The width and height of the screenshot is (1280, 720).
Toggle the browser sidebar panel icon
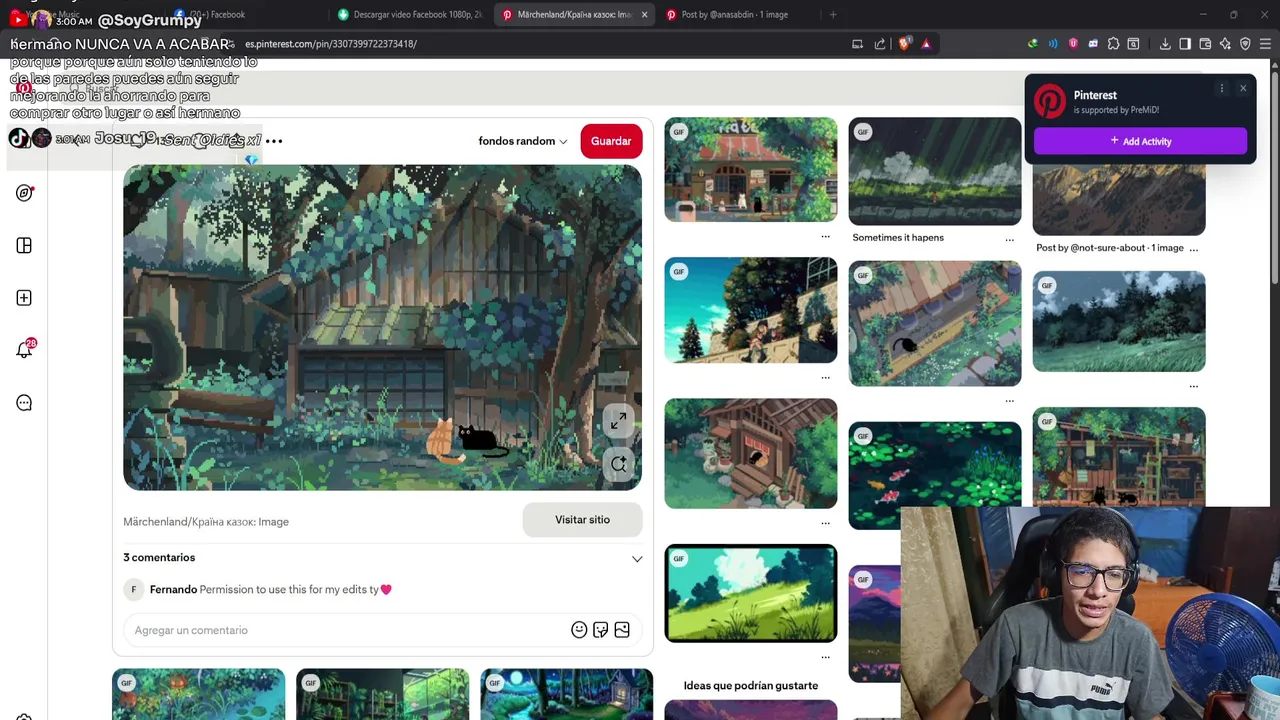coord(1185,44)
